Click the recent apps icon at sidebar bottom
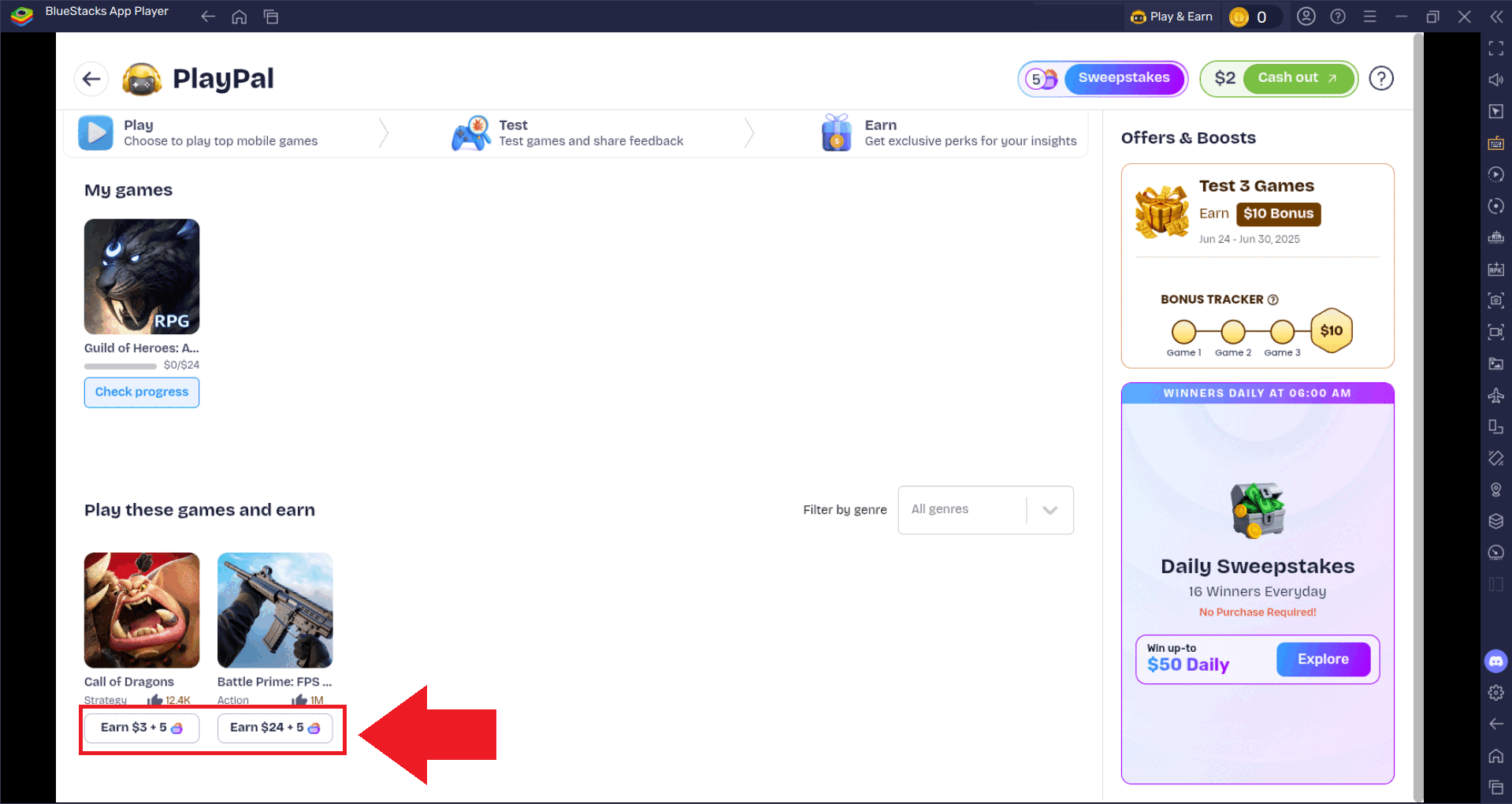1512x804 pixels. (x=1495, y=787)
